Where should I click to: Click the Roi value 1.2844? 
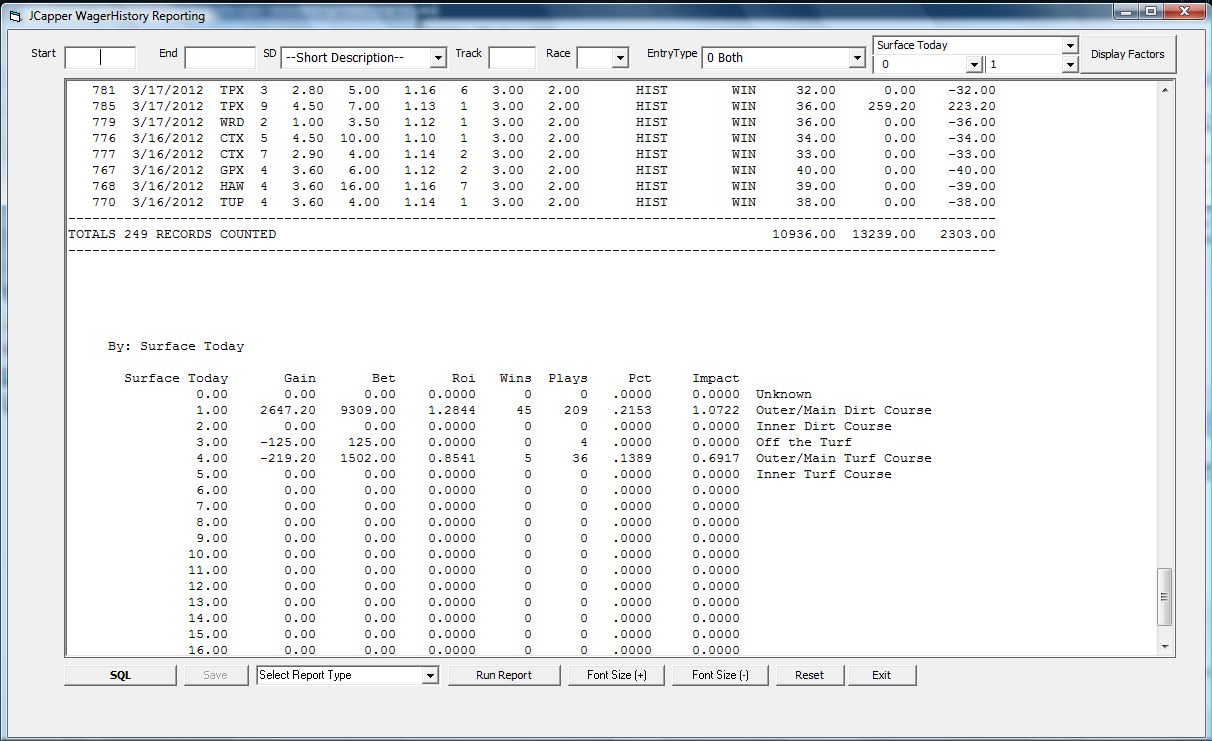(x=452, y=410)
